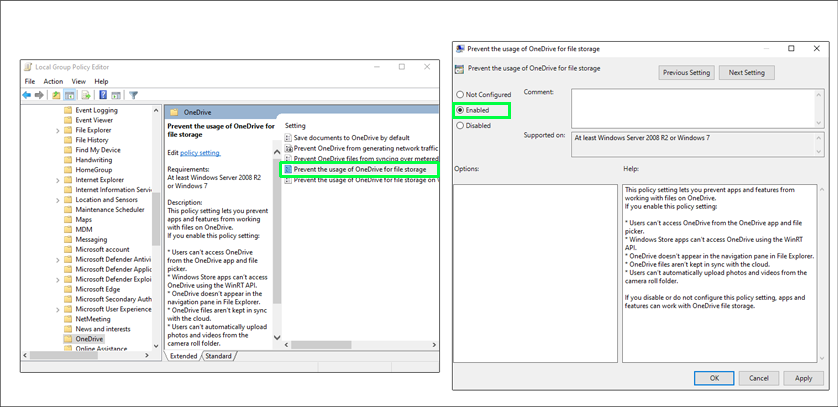Expand the File Explorer tree node
The height and width of the screenshot is (407, 838).
pos(58,130)
